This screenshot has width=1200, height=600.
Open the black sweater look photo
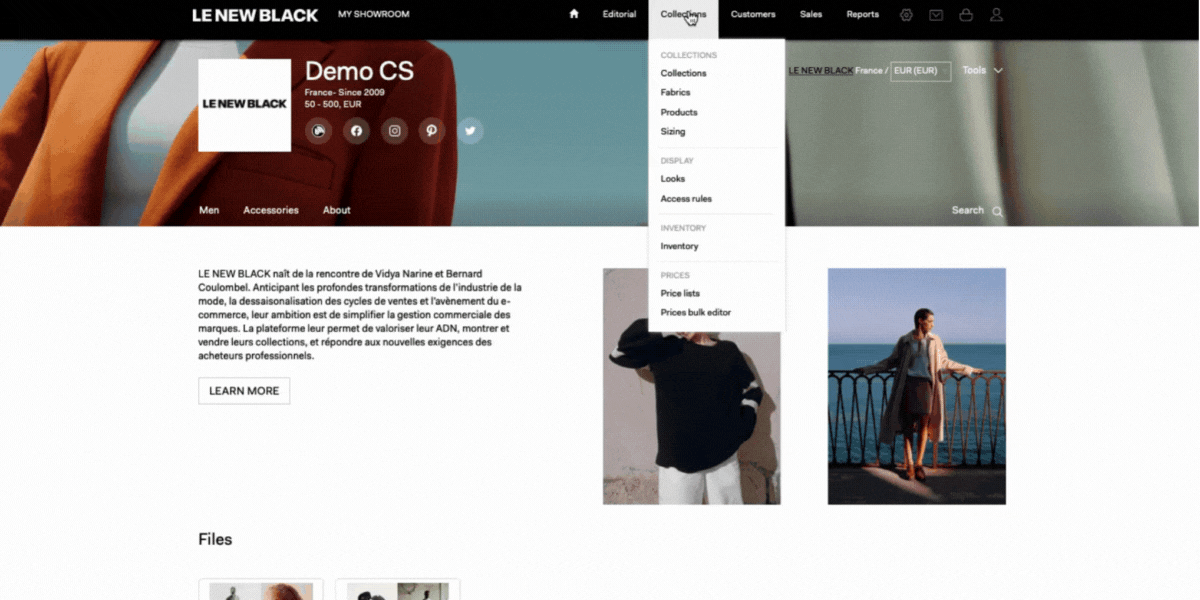[x=692, y=386]
